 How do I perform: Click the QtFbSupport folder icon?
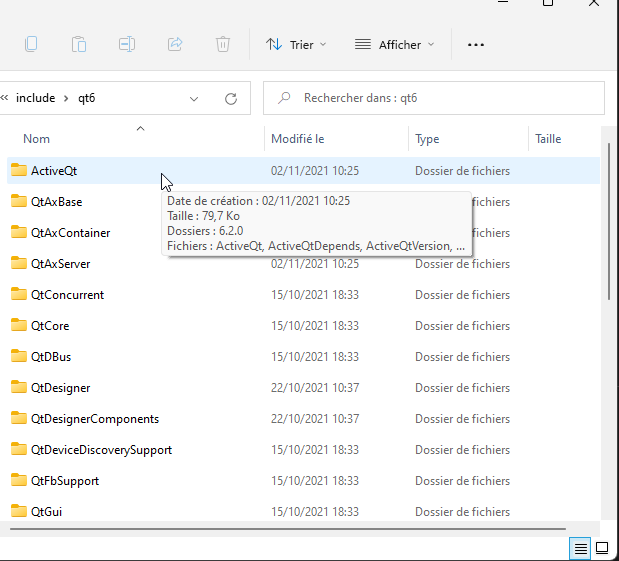(19, 480)
